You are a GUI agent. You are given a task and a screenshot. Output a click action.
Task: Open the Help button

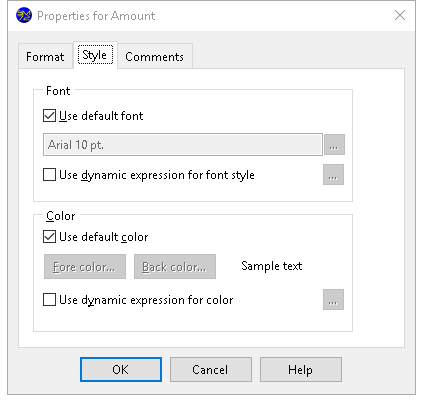click(301, 370)
